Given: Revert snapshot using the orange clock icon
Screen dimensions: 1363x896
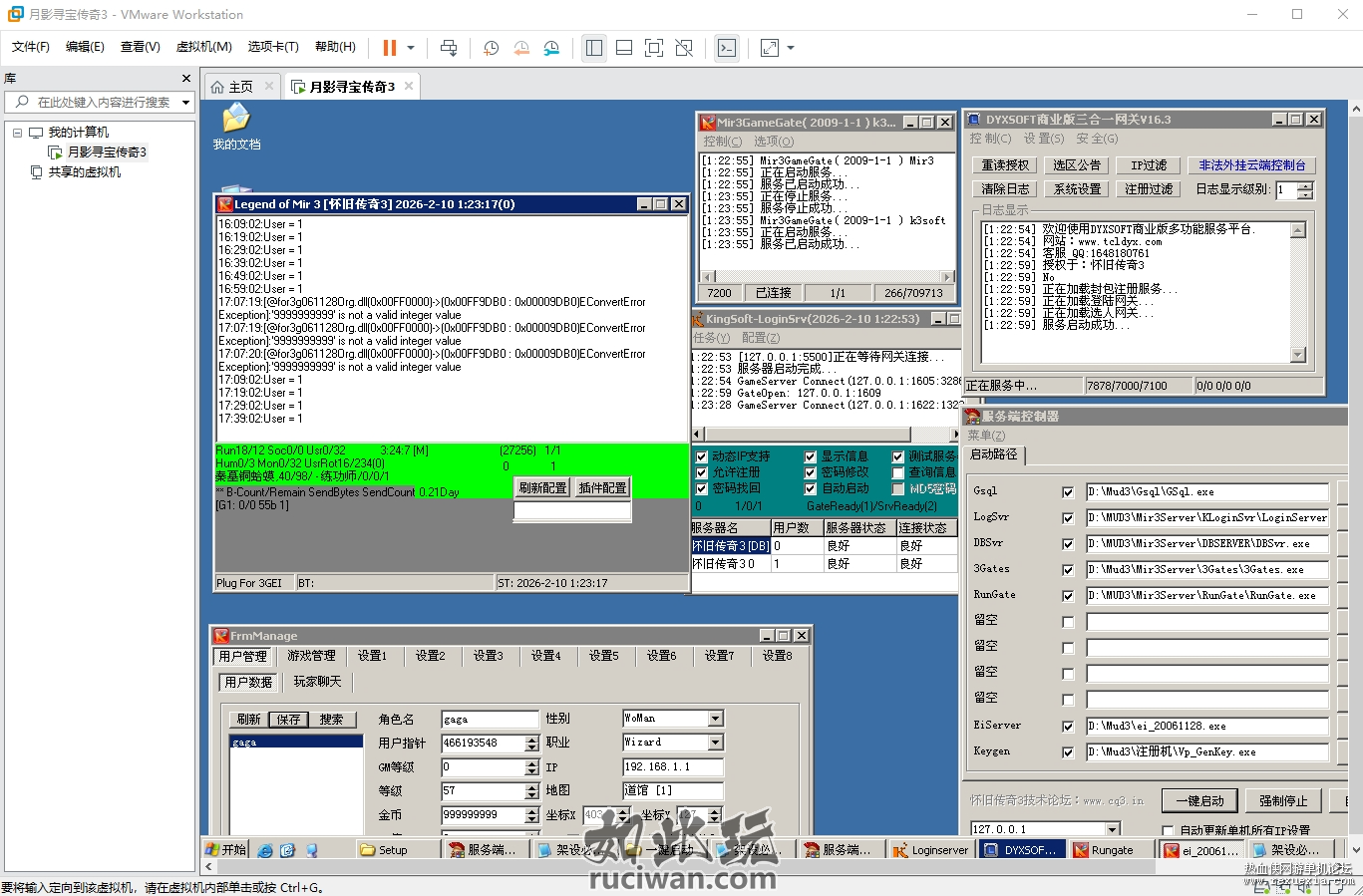Looking at the screenshot, I should pos(521,47).
